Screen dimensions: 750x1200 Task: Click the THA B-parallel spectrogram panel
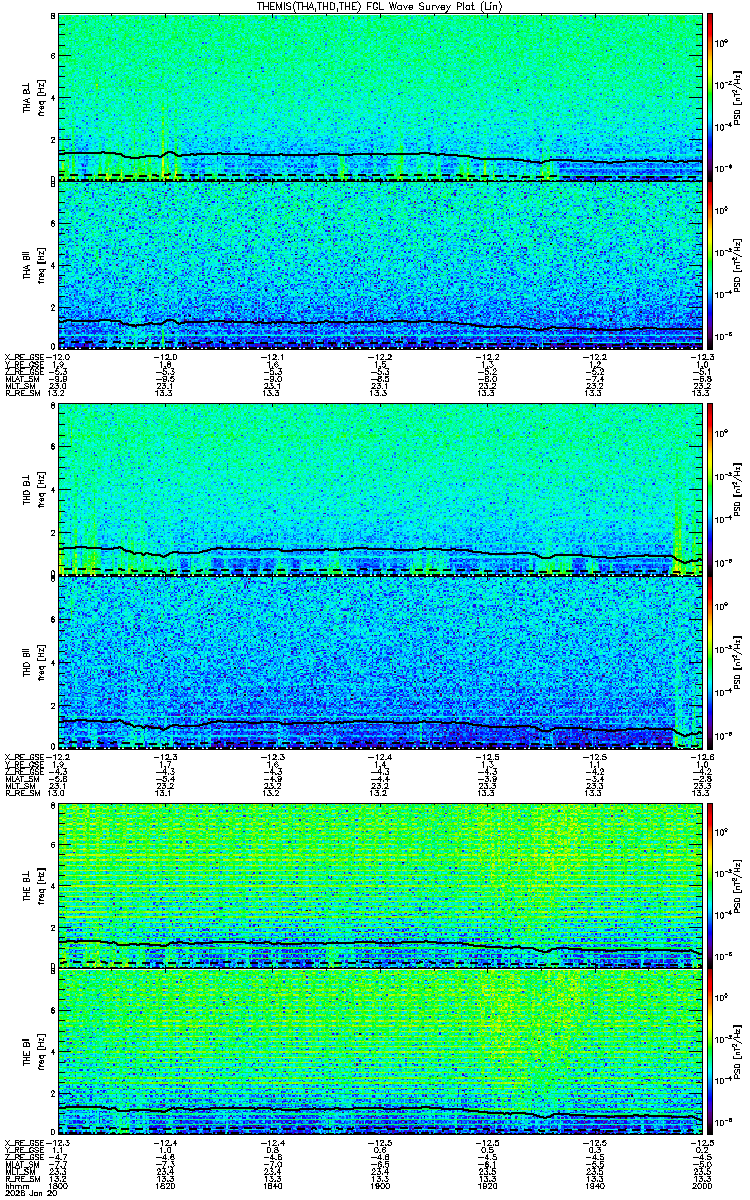point(380,265)
